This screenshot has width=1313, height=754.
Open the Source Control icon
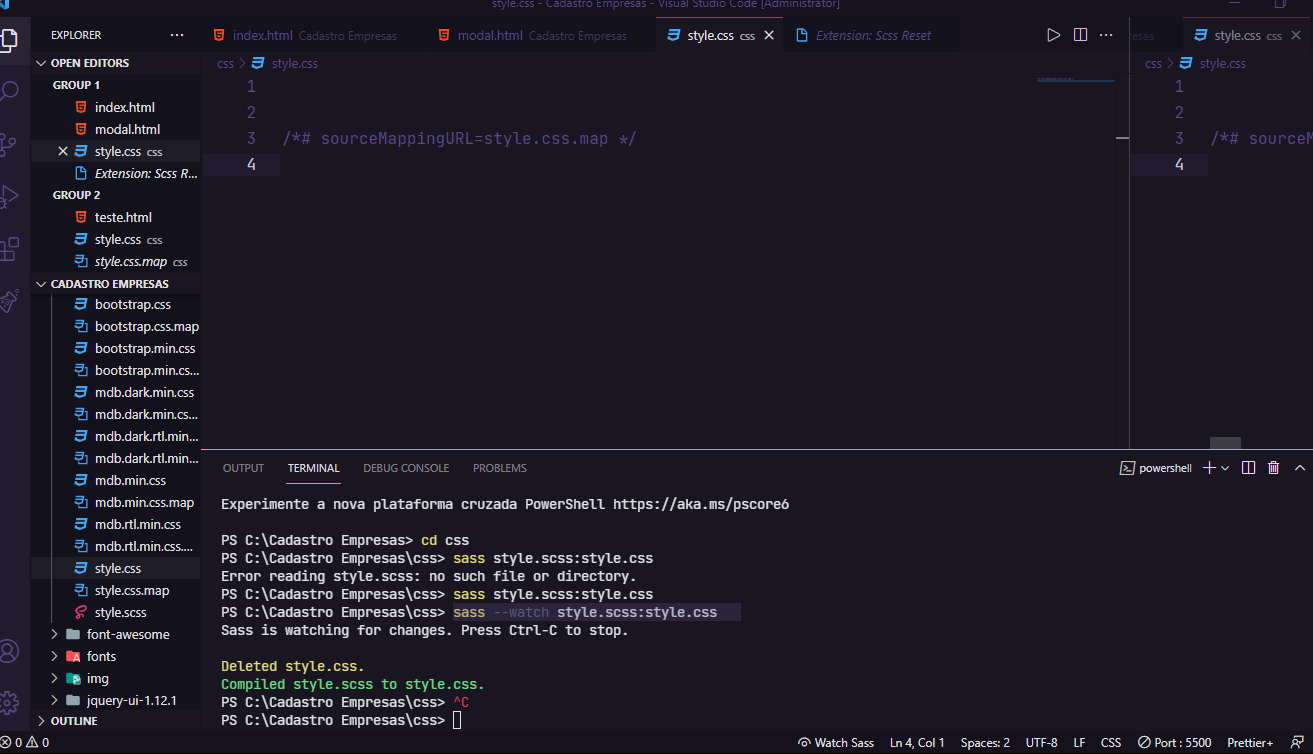pyautogui.click(x=8, y=144)
